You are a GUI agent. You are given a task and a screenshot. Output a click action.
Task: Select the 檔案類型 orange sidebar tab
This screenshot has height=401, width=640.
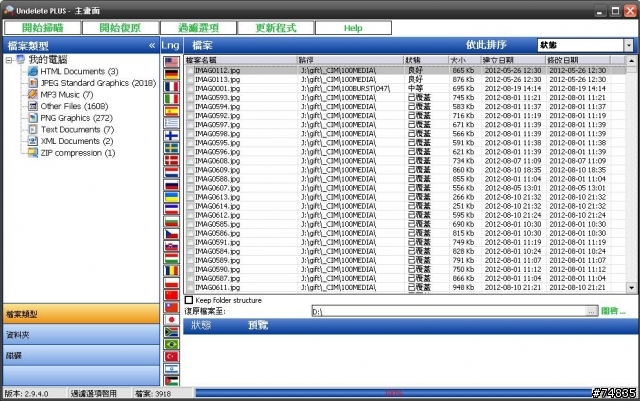pos(81,314)
